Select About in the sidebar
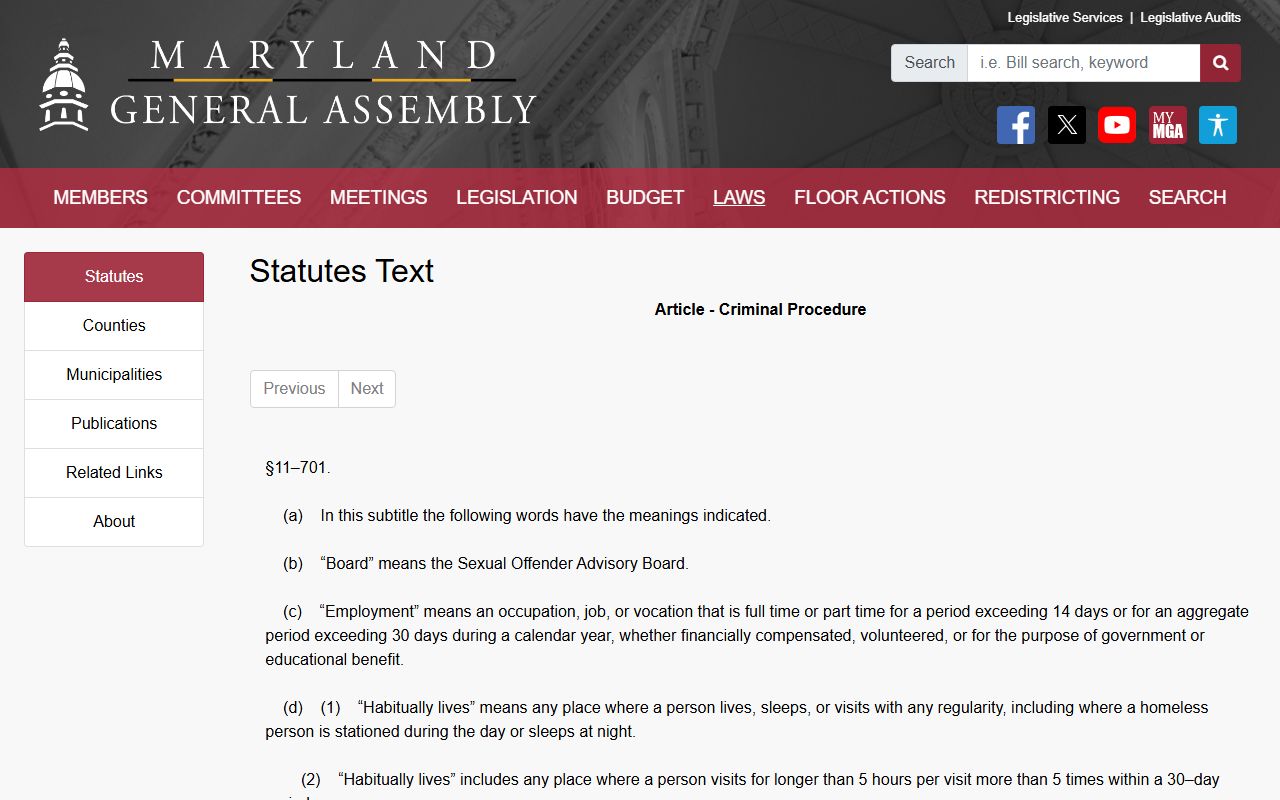 [114, 522]
